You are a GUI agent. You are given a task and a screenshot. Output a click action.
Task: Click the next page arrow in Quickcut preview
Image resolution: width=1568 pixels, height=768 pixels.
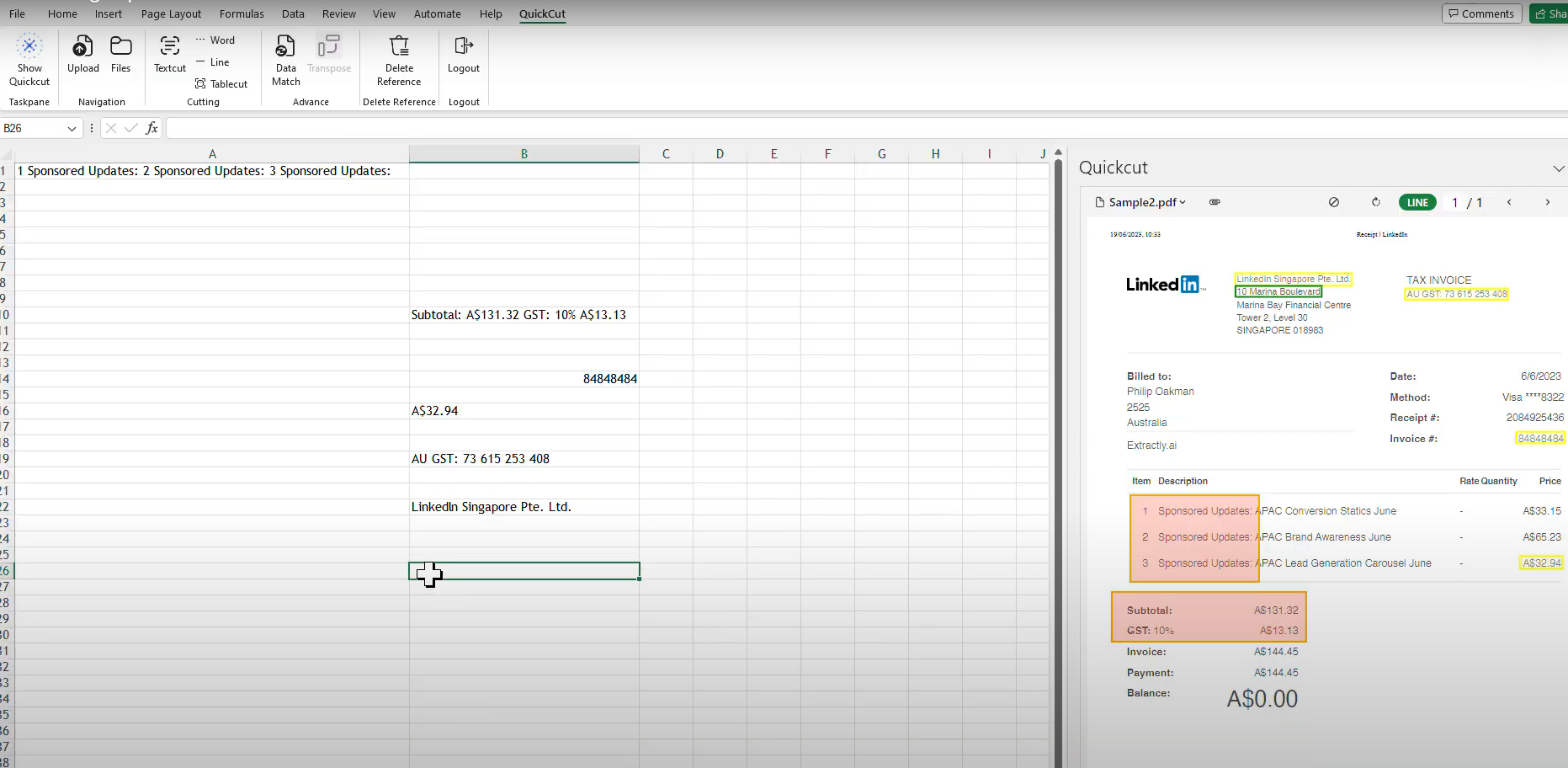[x=1548, y=202]
